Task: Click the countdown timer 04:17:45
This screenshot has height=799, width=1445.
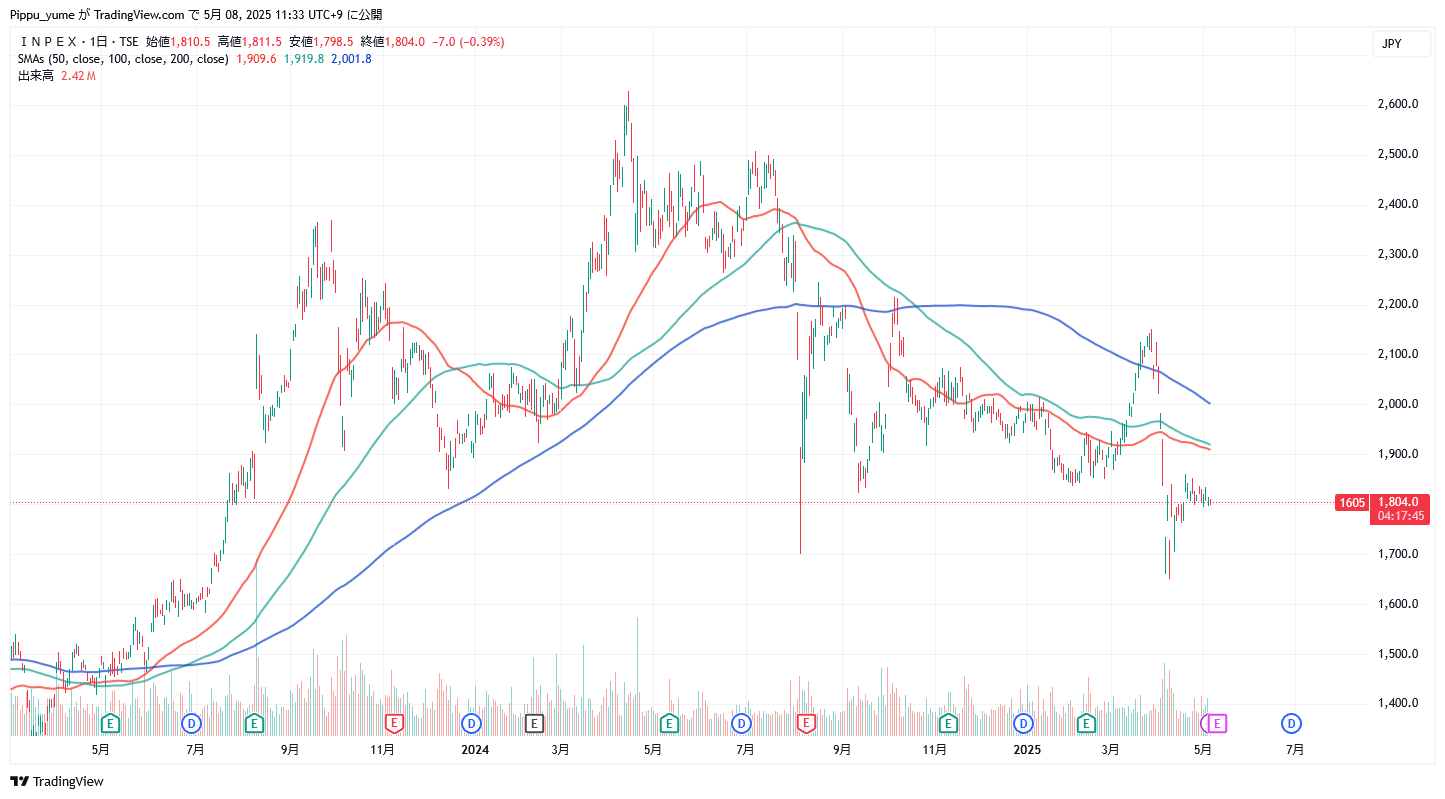Action: coord(1401,517)
